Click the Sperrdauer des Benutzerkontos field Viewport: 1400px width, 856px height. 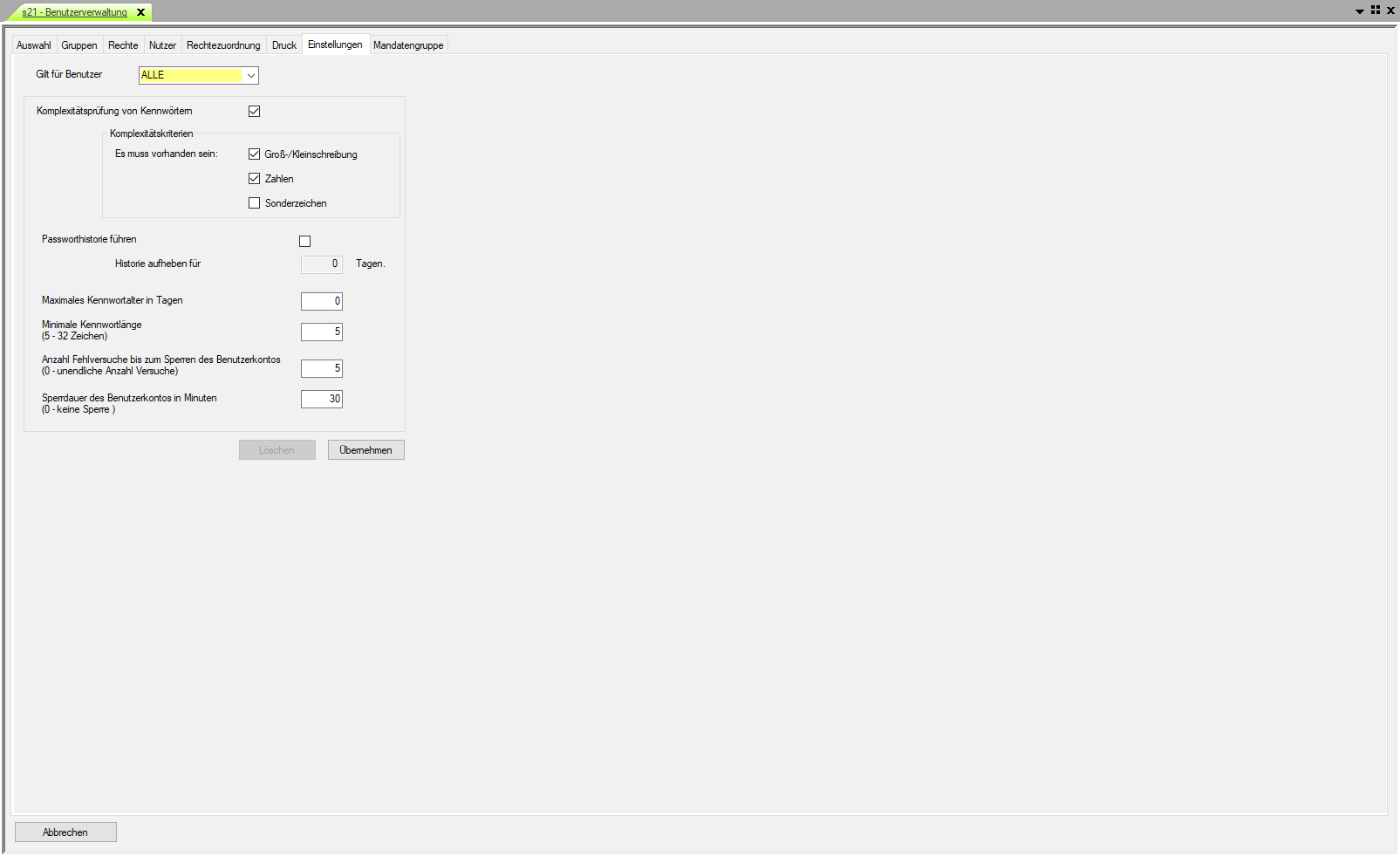(322, 399)
